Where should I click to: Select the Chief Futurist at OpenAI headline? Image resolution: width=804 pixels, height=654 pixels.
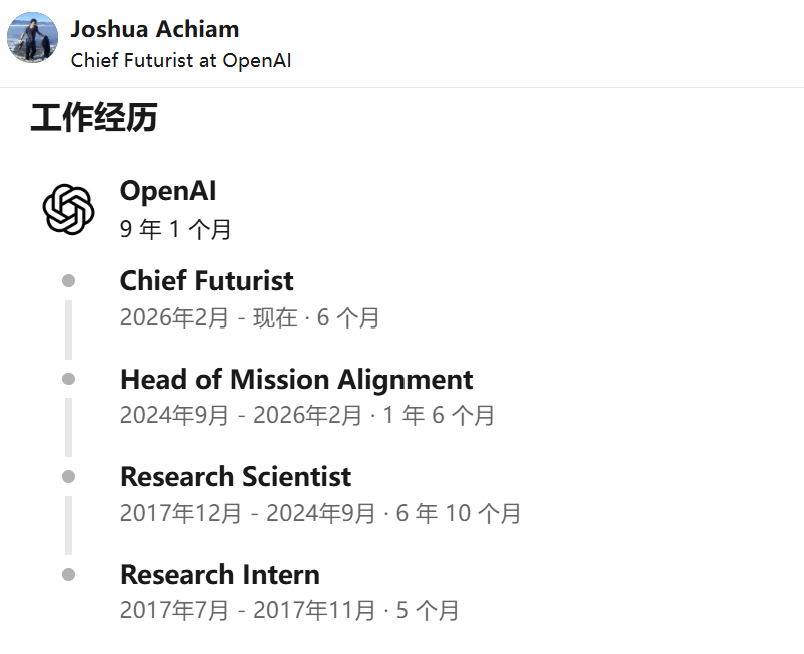click(181, 61)
